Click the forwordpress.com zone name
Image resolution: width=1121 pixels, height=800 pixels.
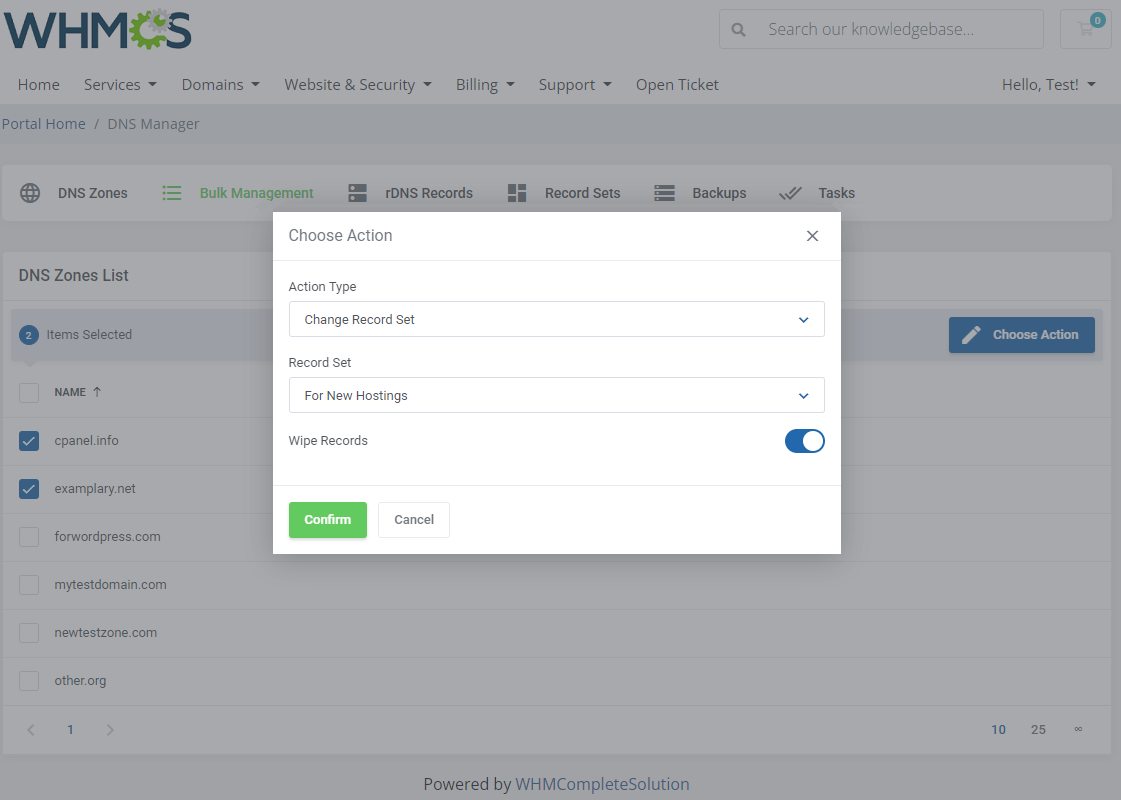tap(107, 537)
